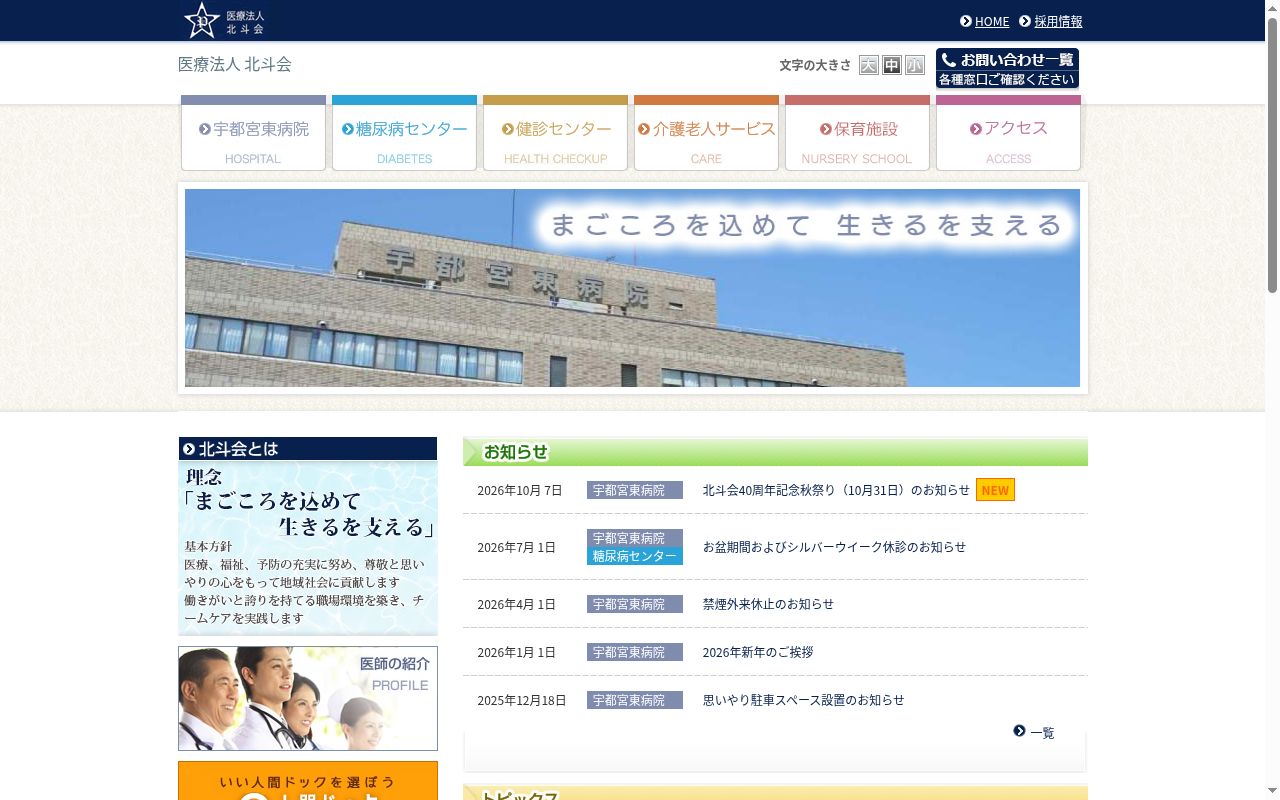This screenshot has height=800, width=1280.
Task: Click the date 2026年10月 7日
Action: coord(520,490)
